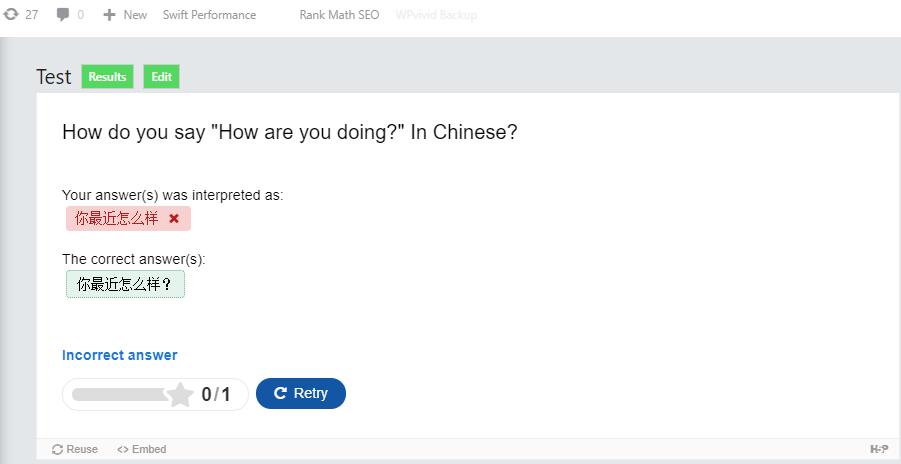
Task: Click the H5P logo icon
Action: coord(879,449)
